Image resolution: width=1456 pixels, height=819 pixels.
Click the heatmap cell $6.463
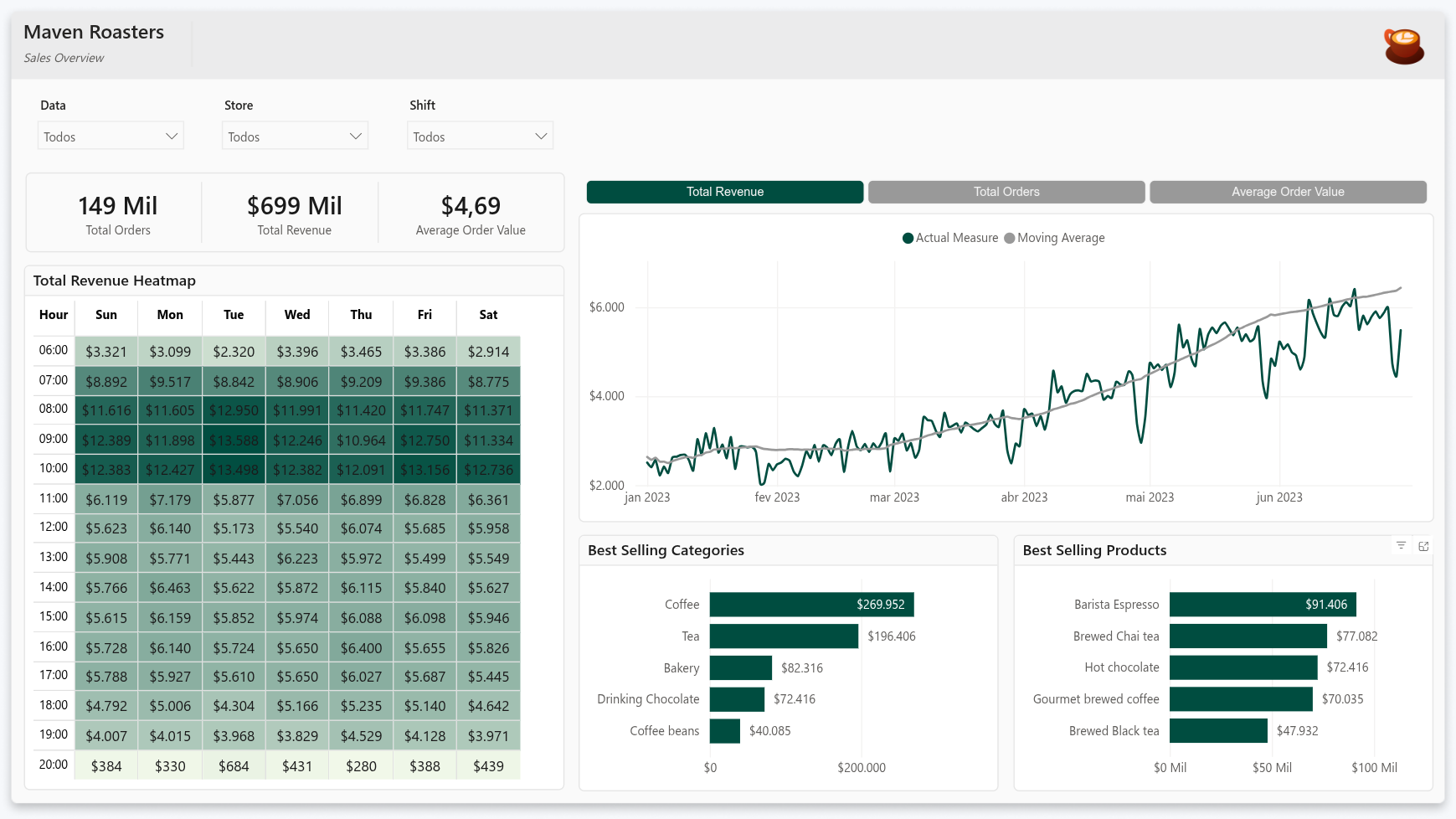(170, 588)
